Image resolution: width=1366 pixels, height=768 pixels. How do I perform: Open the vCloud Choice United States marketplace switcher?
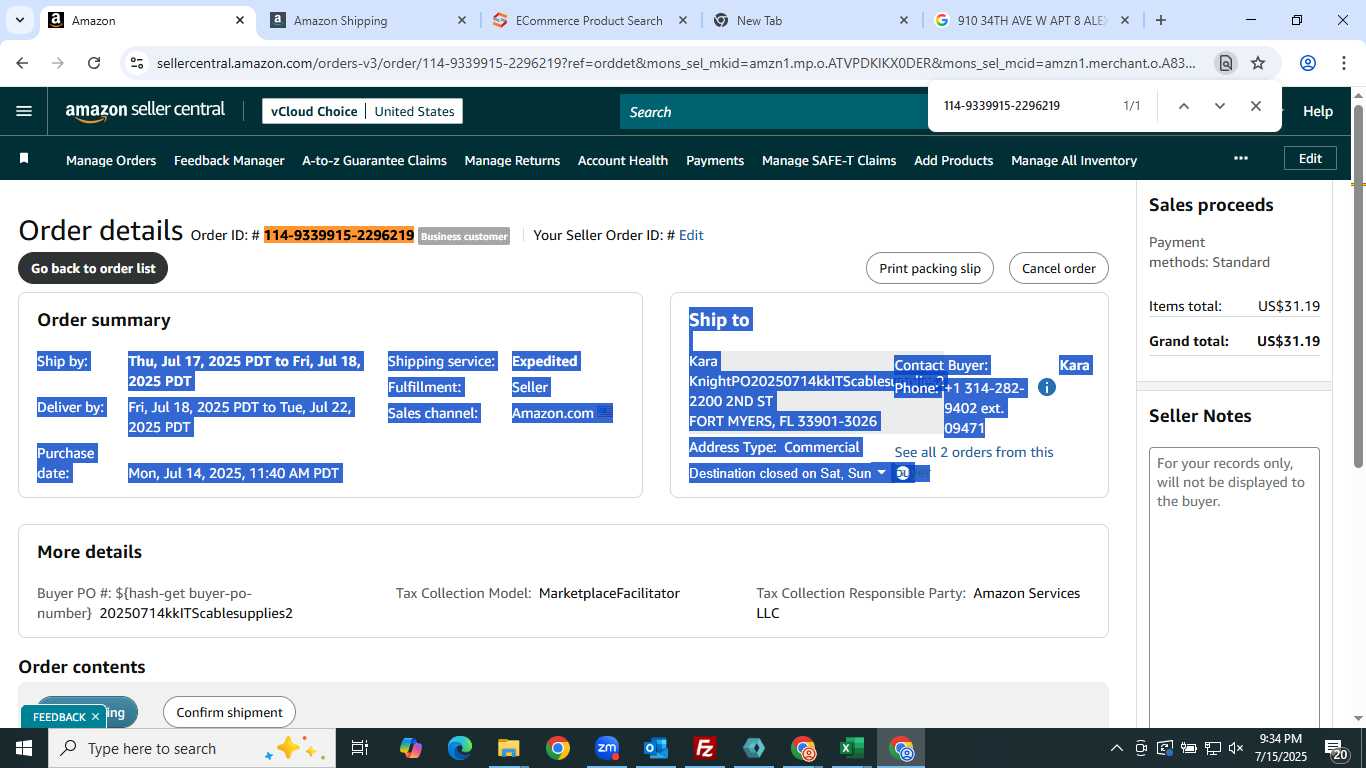coord(362,111)
